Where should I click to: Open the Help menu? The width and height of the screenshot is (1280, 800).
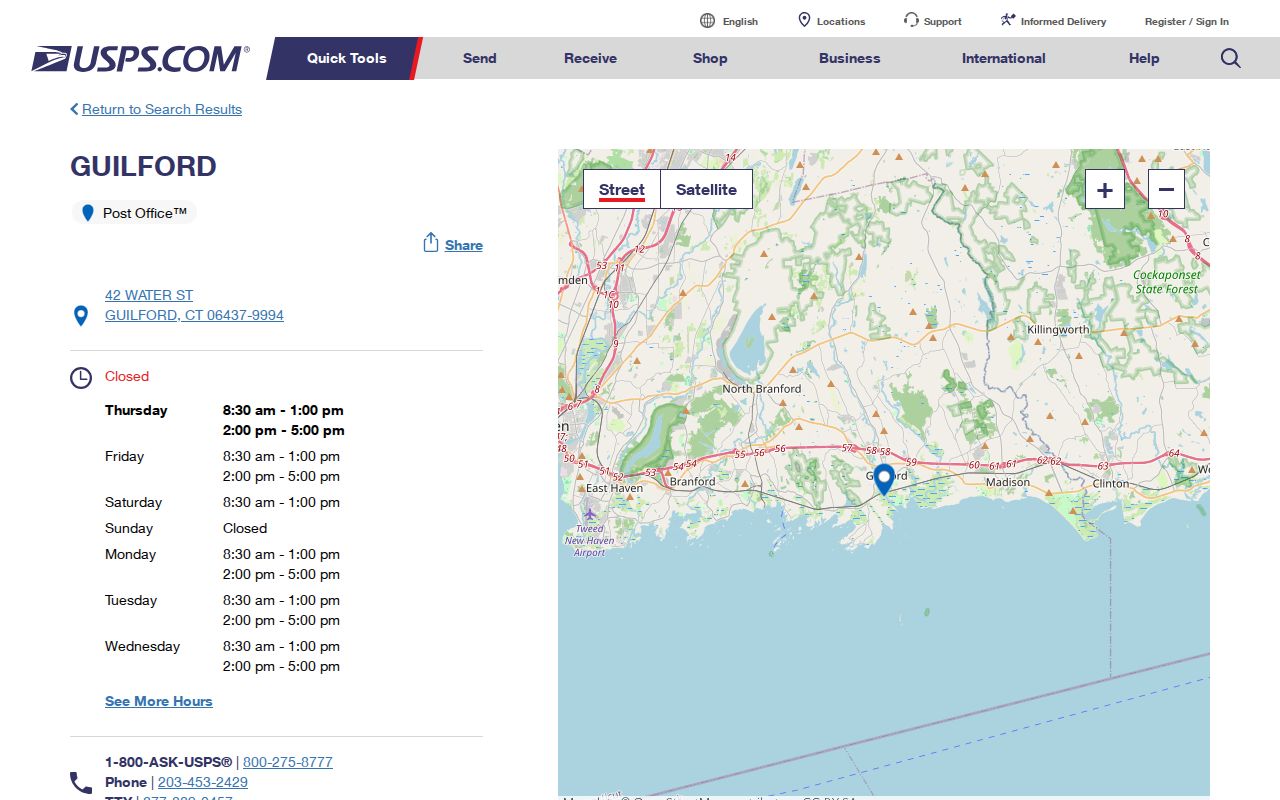1144,58
